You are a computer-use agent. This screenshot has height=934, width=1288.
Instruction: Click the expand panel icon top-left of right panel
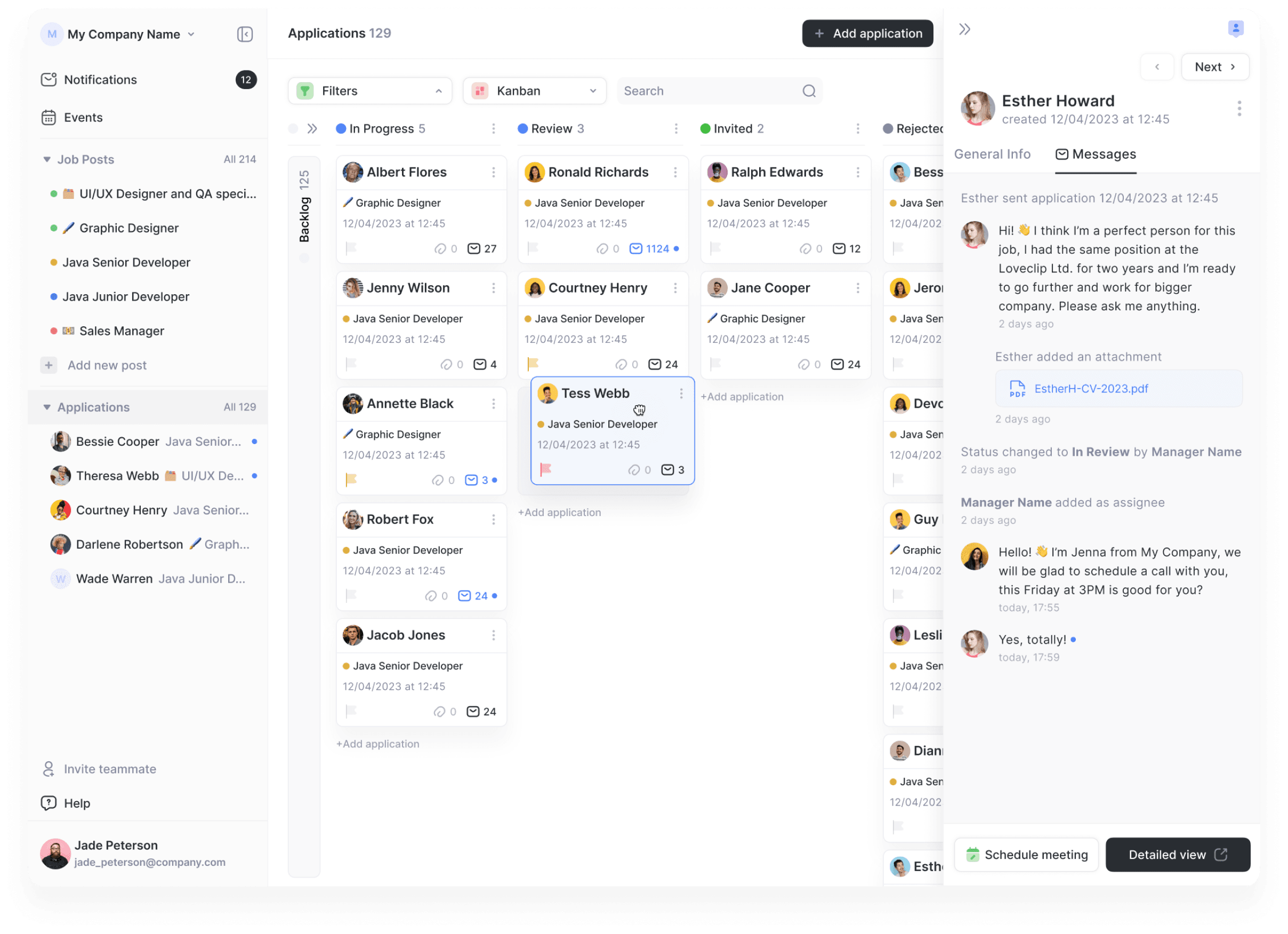click(x=965, y=29)
